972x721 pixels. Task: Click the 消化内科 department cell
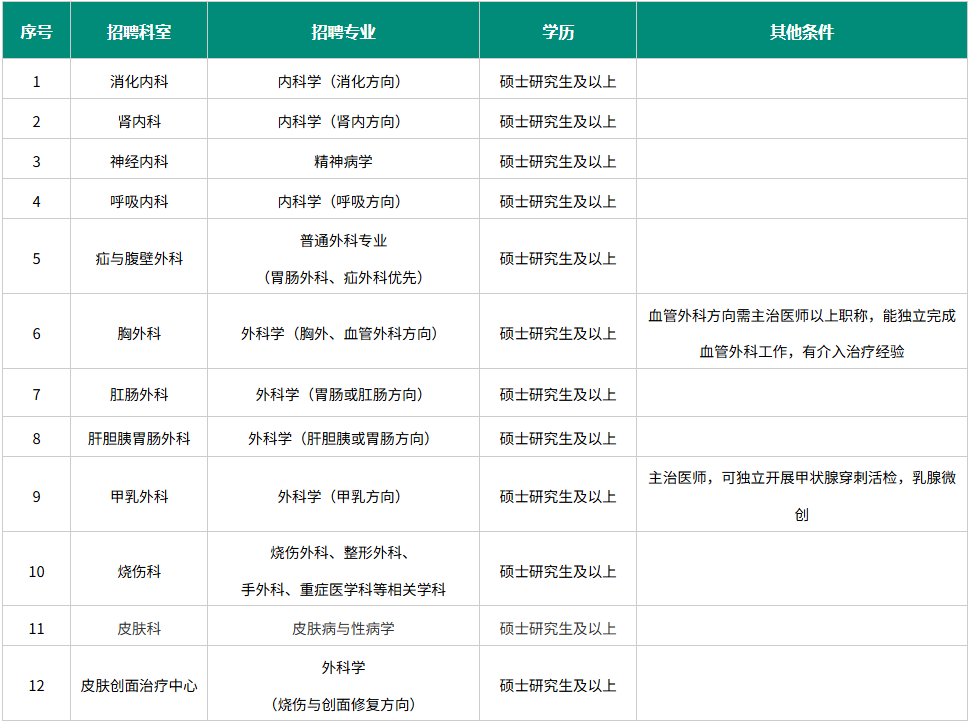pyautogui.click(x=139, y=81)
